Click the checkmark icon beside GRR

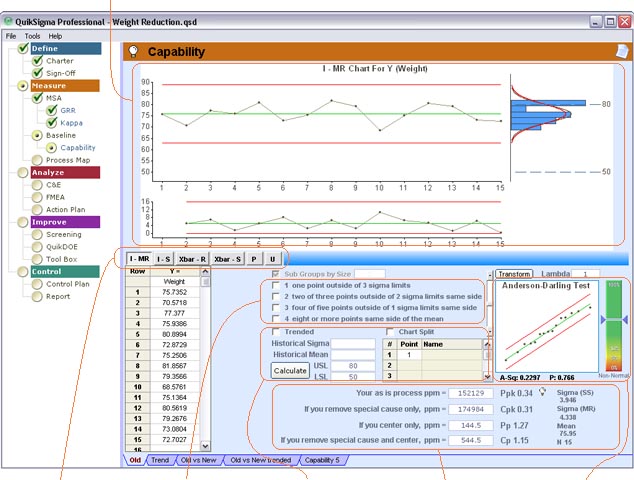coord(52,110)
